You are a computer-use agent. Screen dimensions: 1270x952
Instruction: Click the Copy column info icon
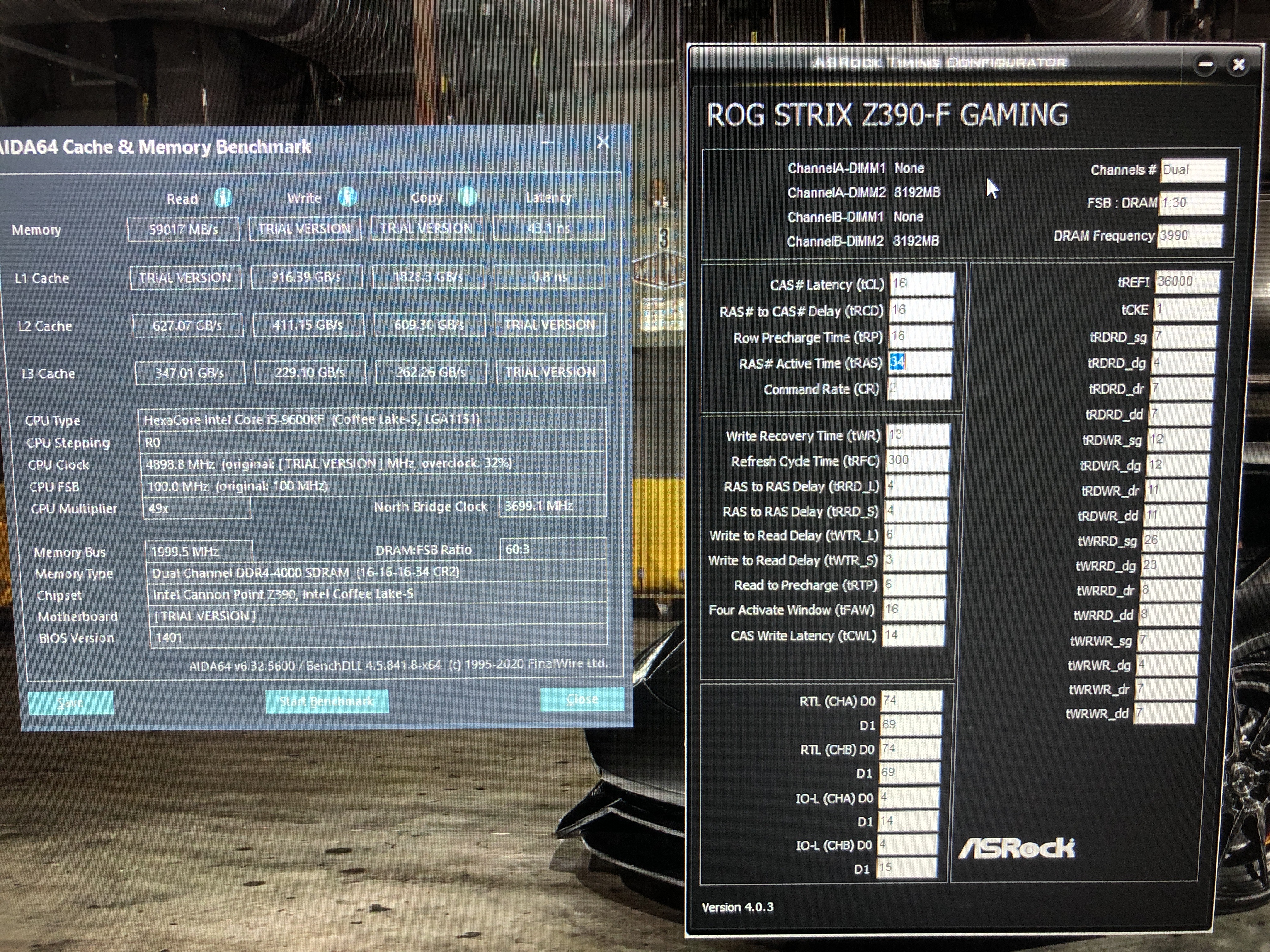pos(467,196)
